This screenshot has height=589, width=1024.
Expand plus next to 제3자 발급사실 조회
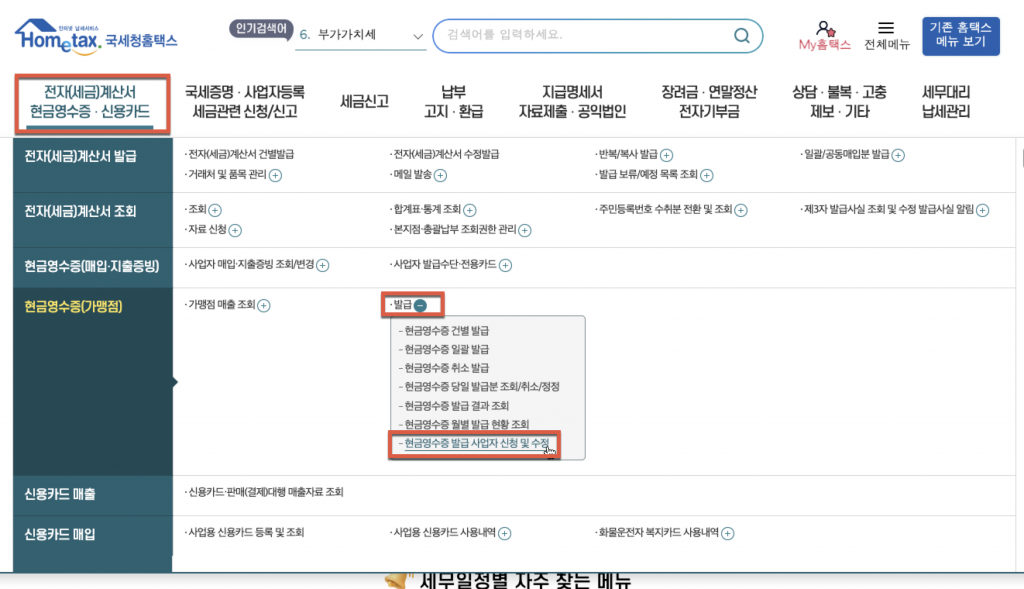click(982, 210)
